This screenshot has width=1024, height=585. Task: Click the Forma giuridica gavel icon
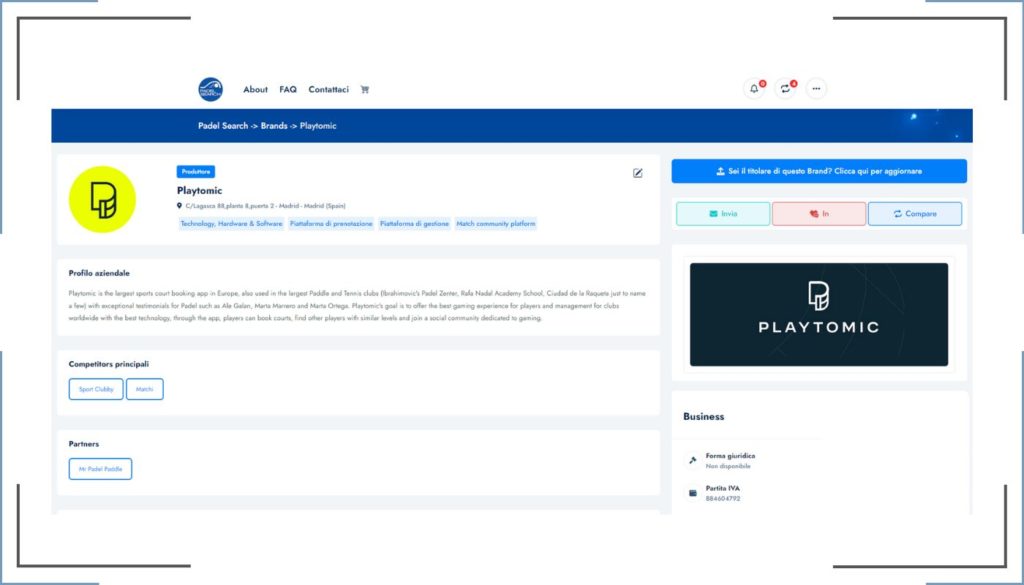click(x=693, y=460)
